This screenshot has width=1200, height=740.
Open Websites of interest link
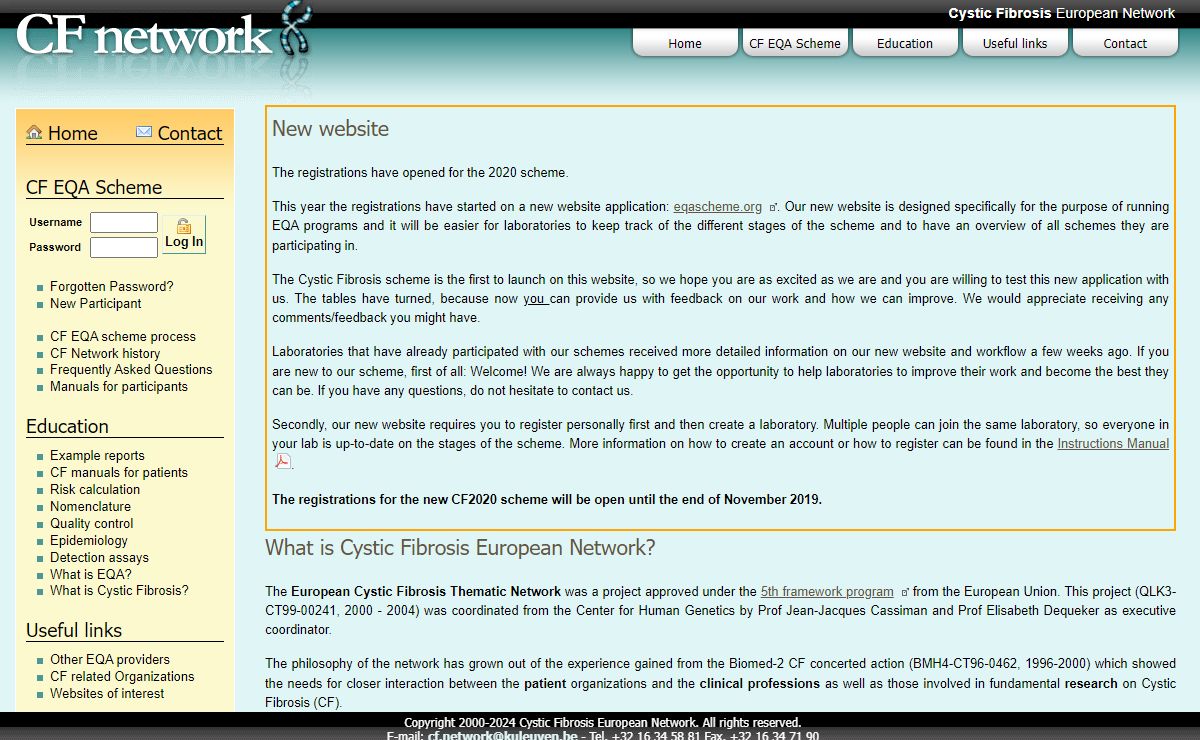(107, 693)
